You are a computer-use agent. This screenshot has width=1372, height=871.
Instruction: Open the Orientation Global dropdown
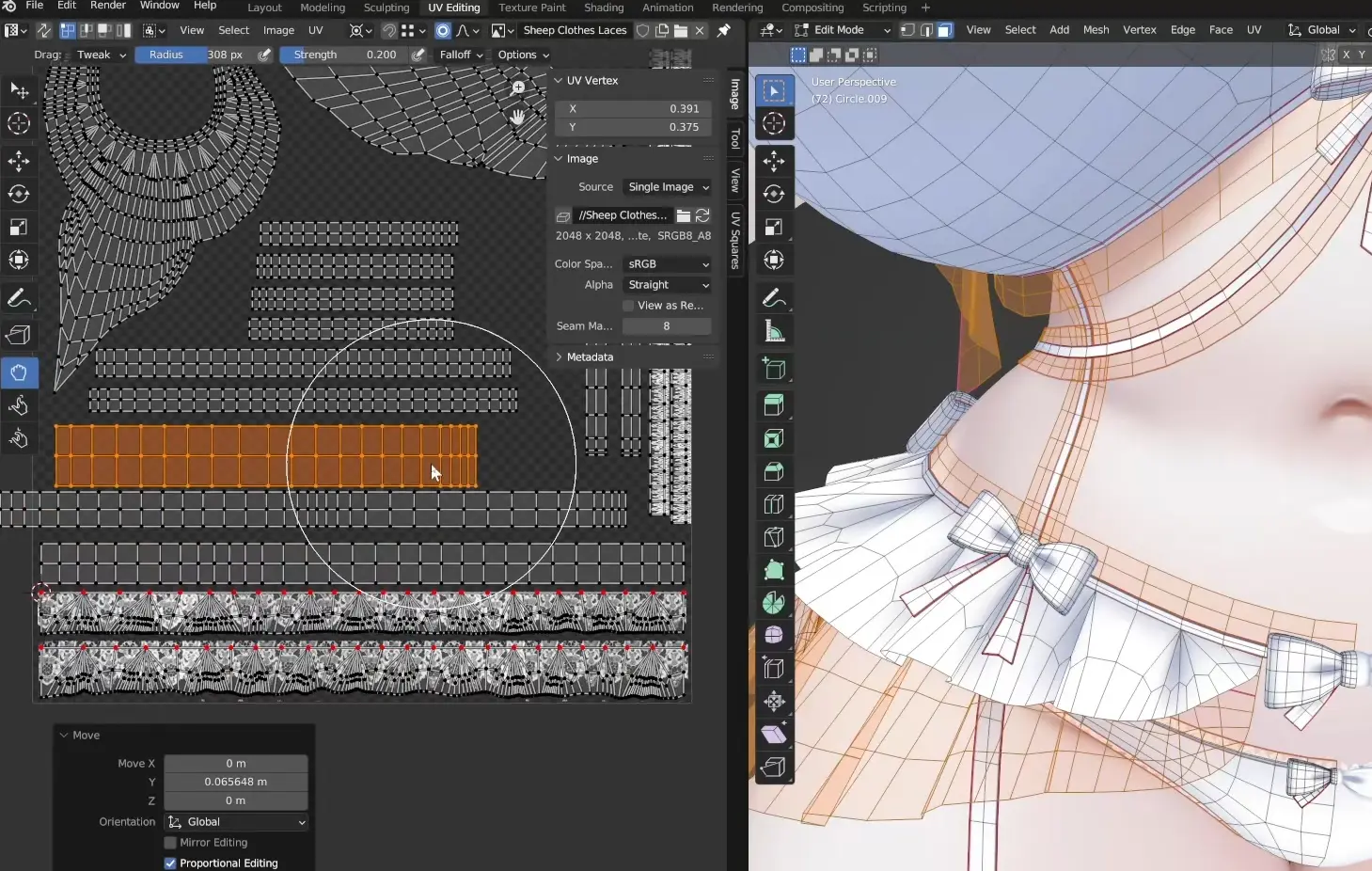(236, 822)
